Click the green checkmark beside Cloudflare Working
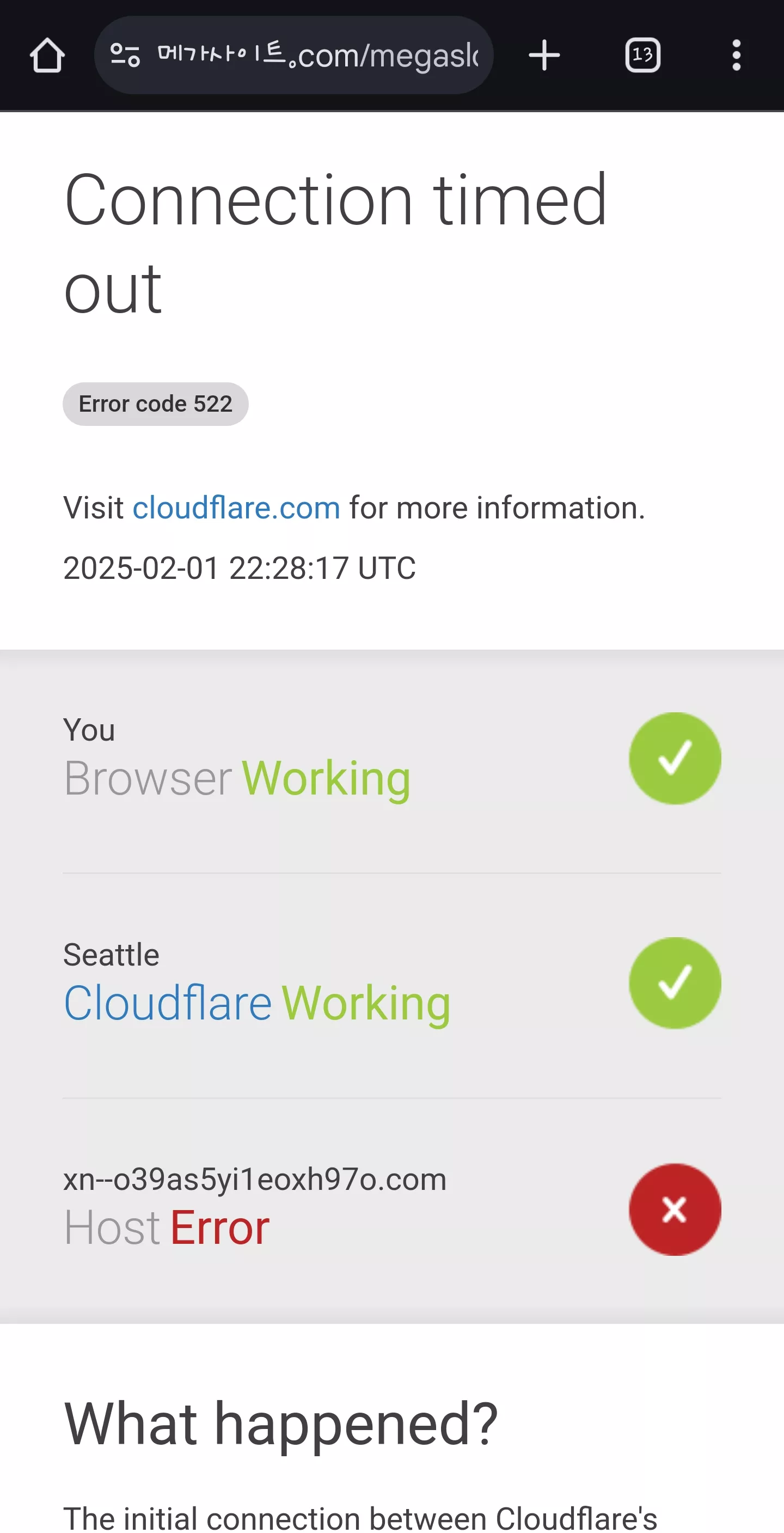The image size is (784, 1533). click(x=675, y=982)
